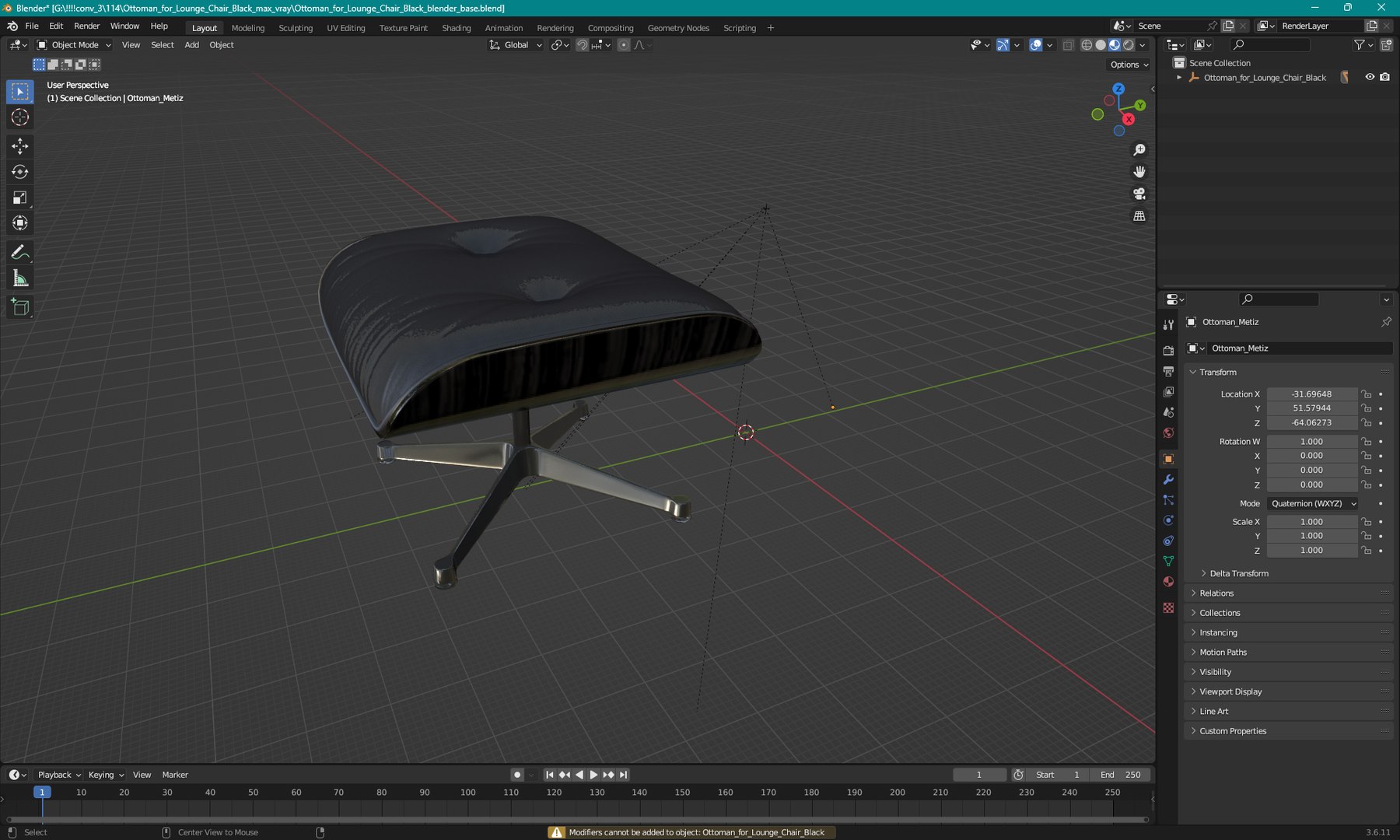Image resolution: width=1400 pixels, height=840 pixels.
Task: Select the Scale tool
Action: [x=20, y=198]
